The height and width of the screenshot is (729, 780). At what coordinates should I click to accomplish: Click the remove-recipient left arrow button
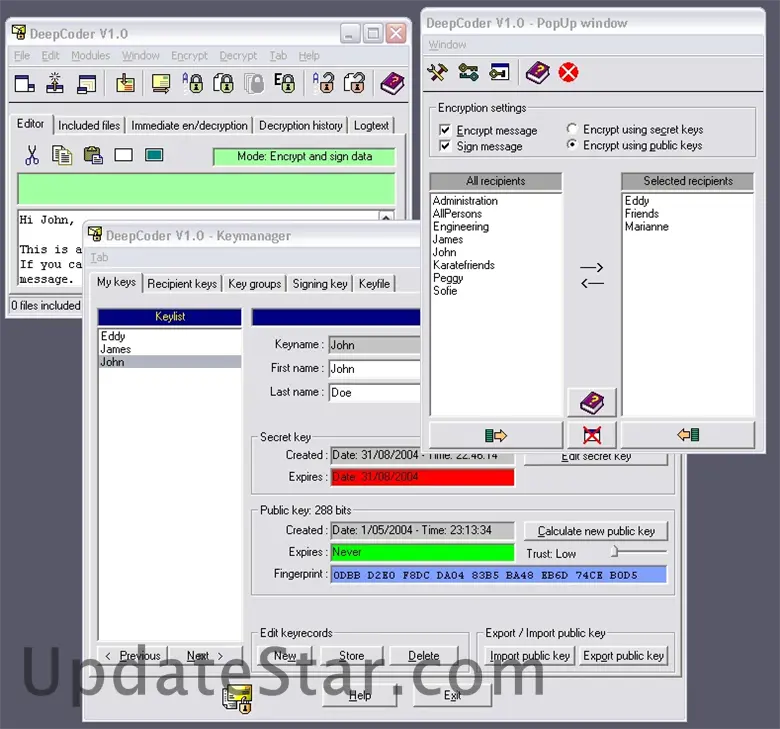pos(688,435)
